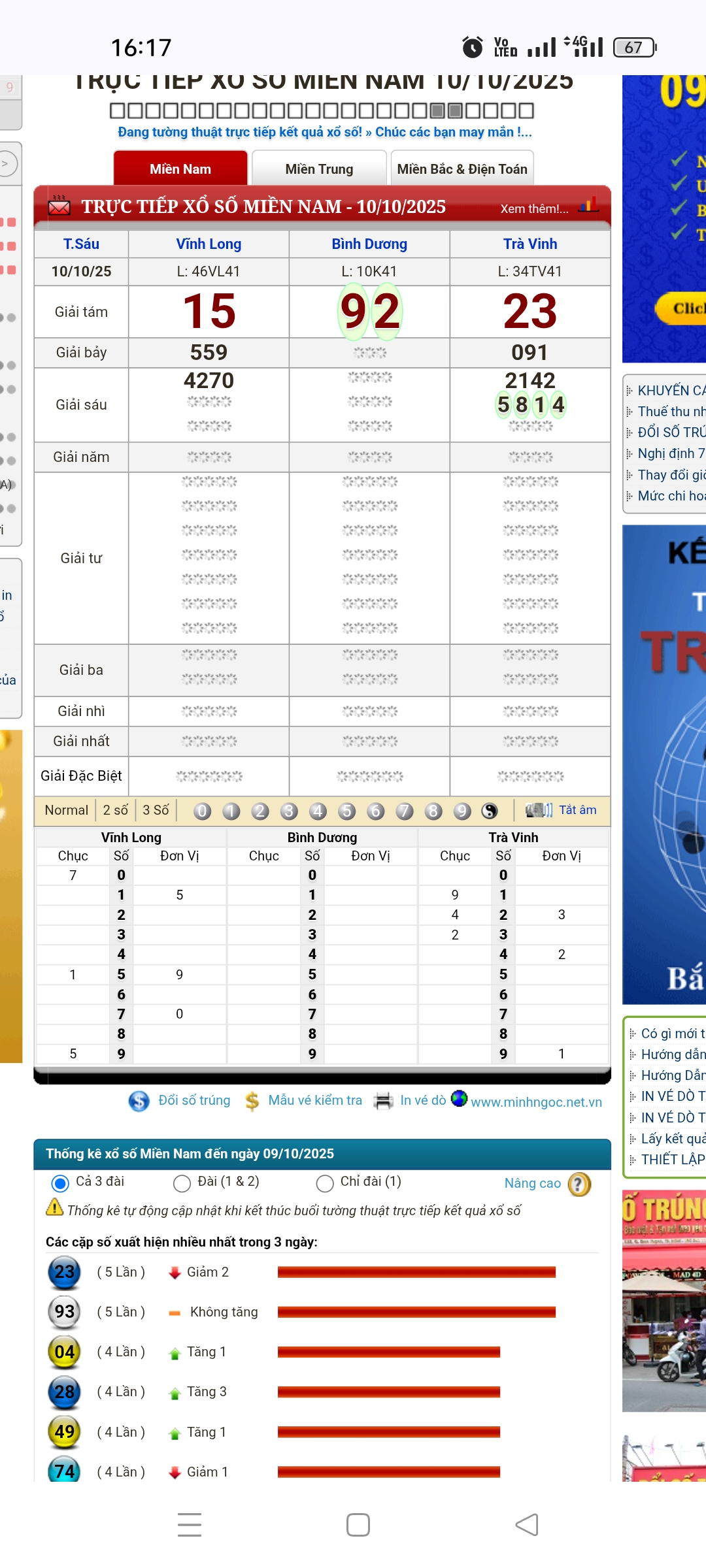
Task: Select the yin-yang filter ball
Action: click(x=490, y=811)
